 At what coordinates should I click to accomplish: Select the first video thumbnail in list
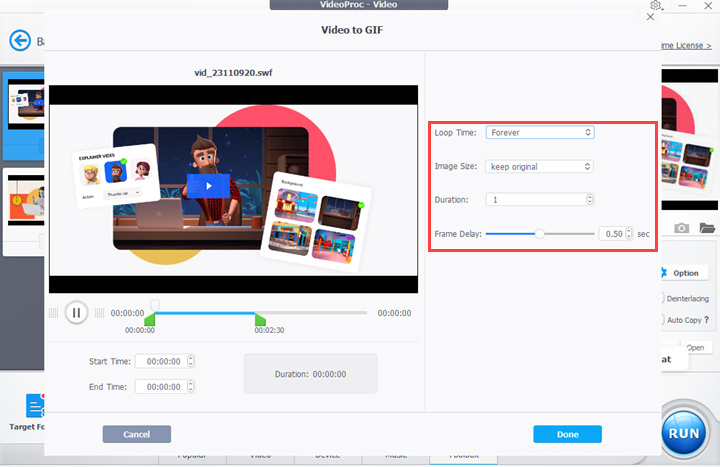(x=26, y=105)
